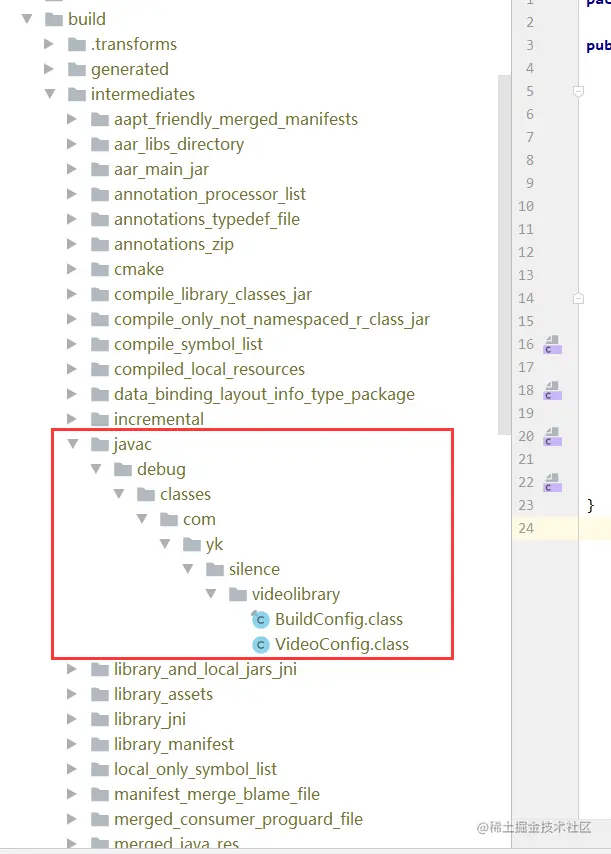
Task: Toggle code fold marker at line 5
Action: [579, 91]
